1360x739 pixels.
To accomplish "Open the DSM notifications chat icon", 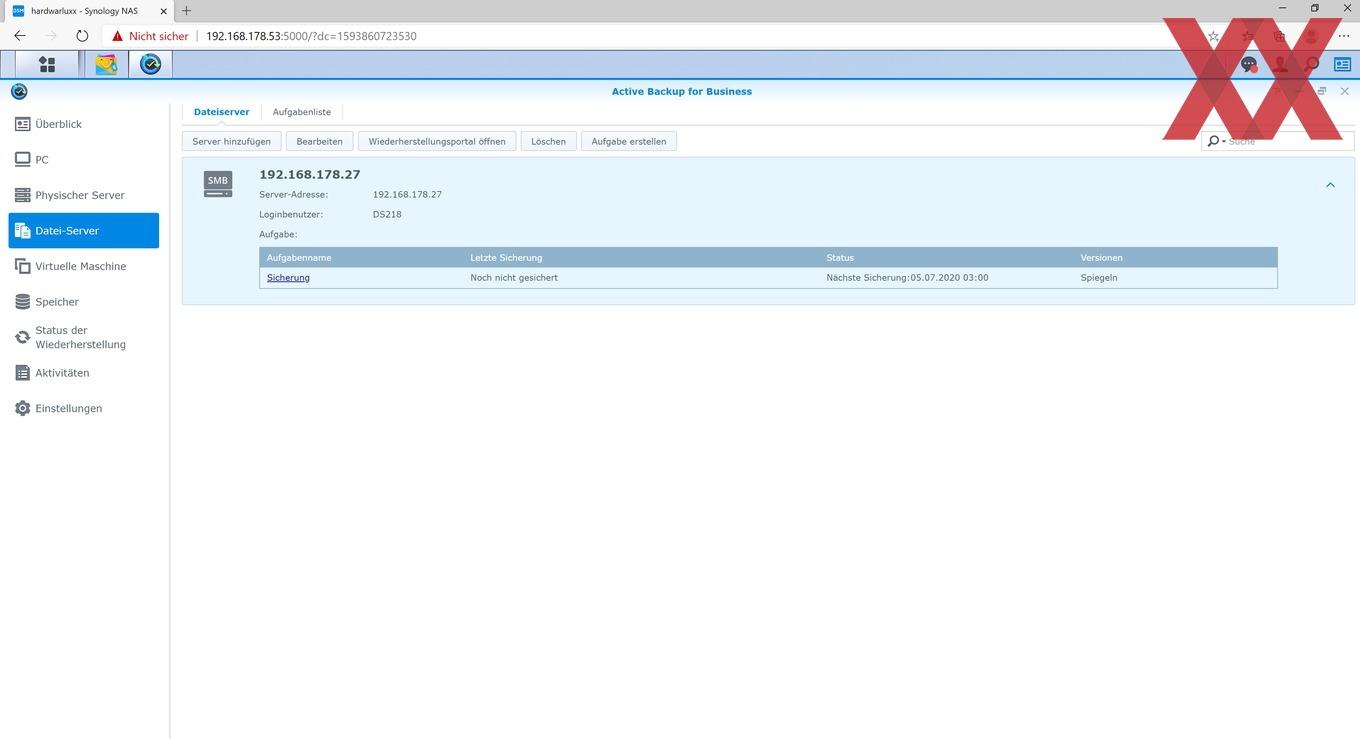I will 1248,64.
